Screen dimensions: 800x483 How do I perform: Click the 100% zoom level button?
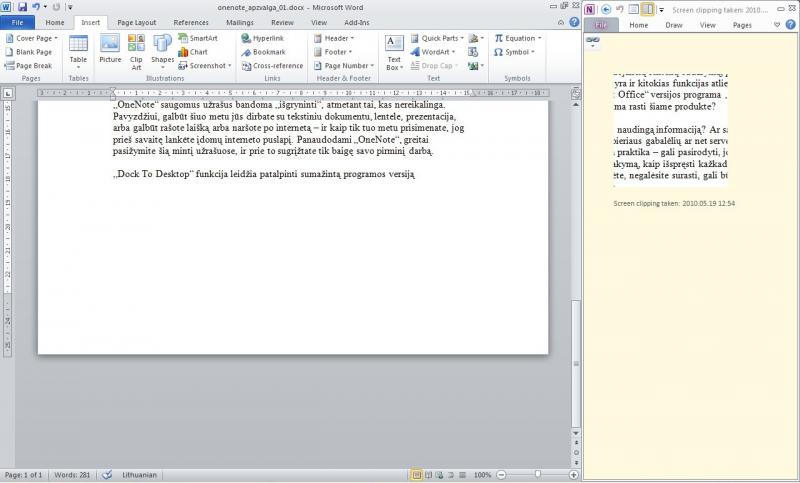(482, 475)
